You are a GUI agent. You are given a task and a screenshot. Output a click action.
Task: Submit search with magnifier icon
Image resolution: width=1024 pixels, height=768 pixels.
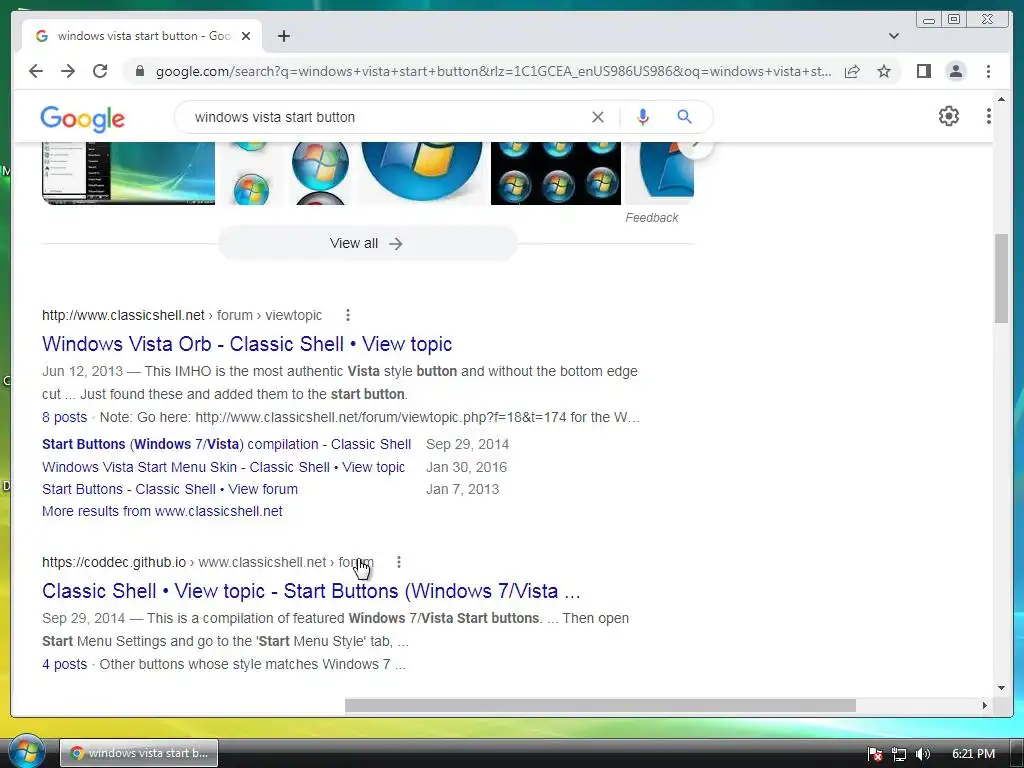tap(684, 117)
